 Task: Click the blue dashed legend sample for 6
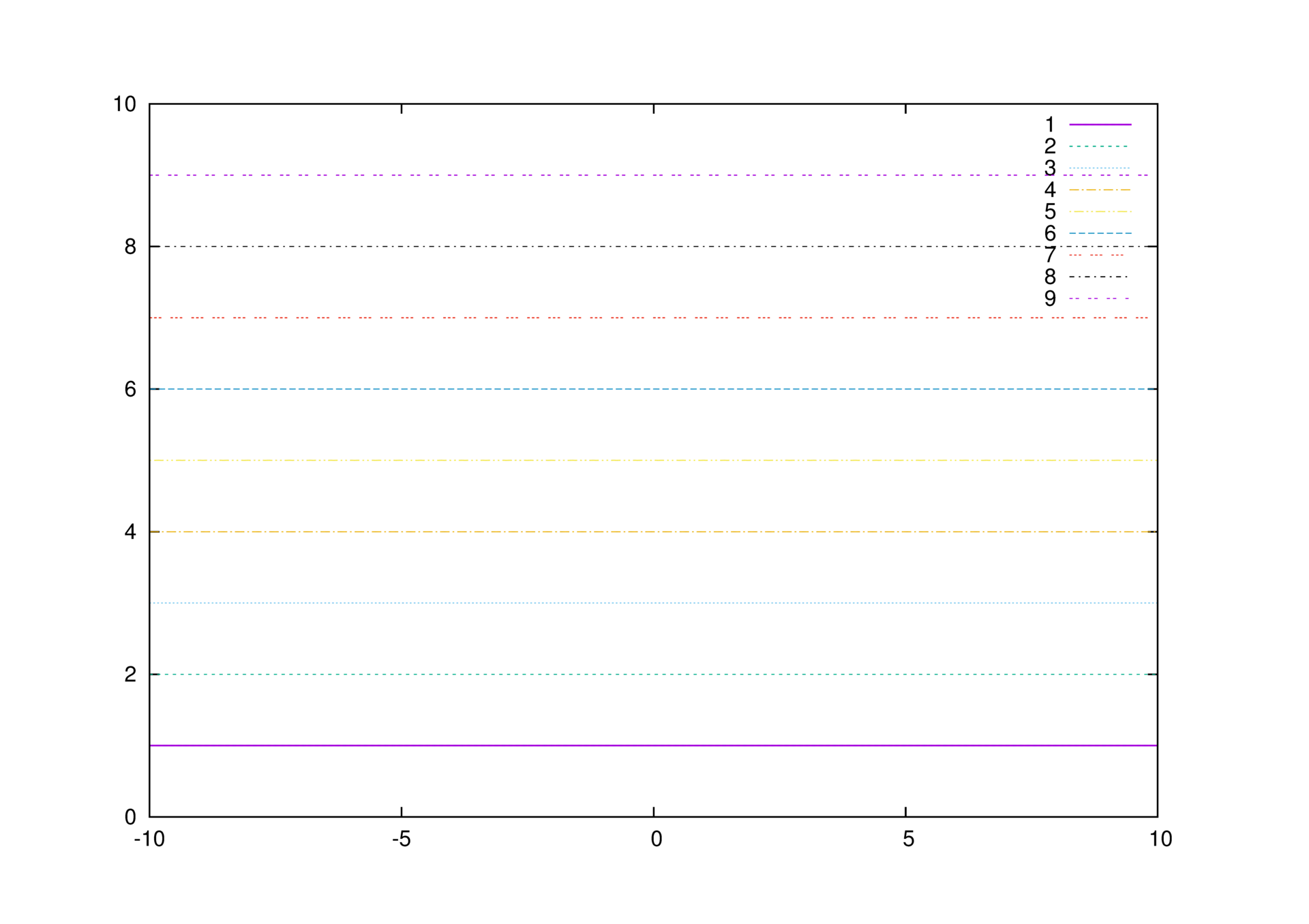1100,233
